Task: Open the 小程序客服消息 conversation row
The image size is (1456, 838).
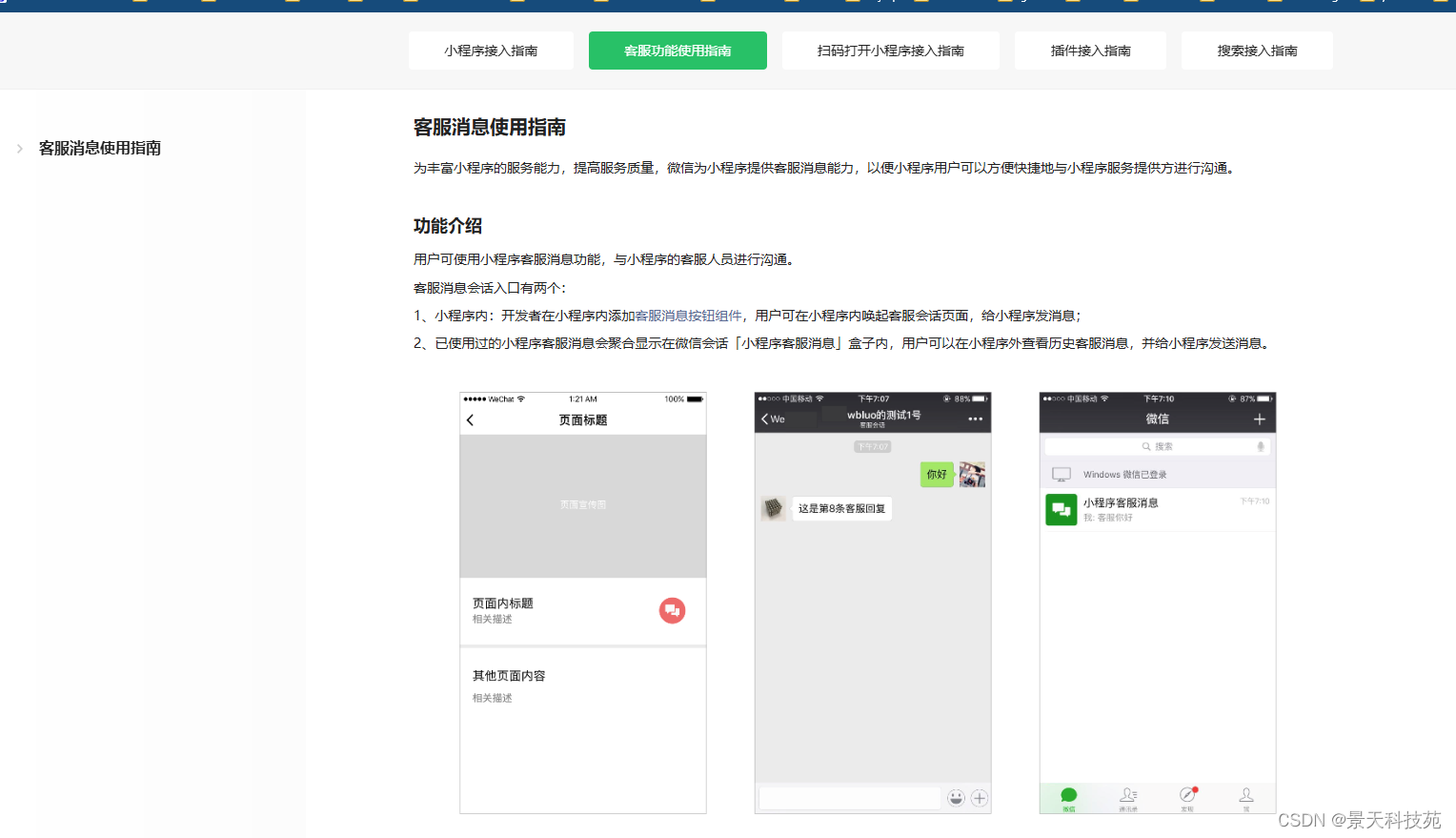Action: pos(1158,510)
